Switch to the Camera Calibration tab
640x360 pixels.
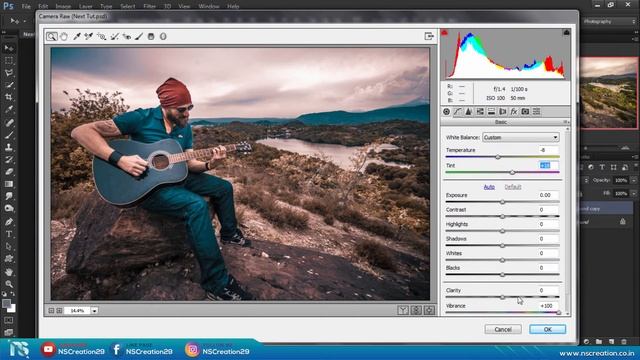(525, 111)
